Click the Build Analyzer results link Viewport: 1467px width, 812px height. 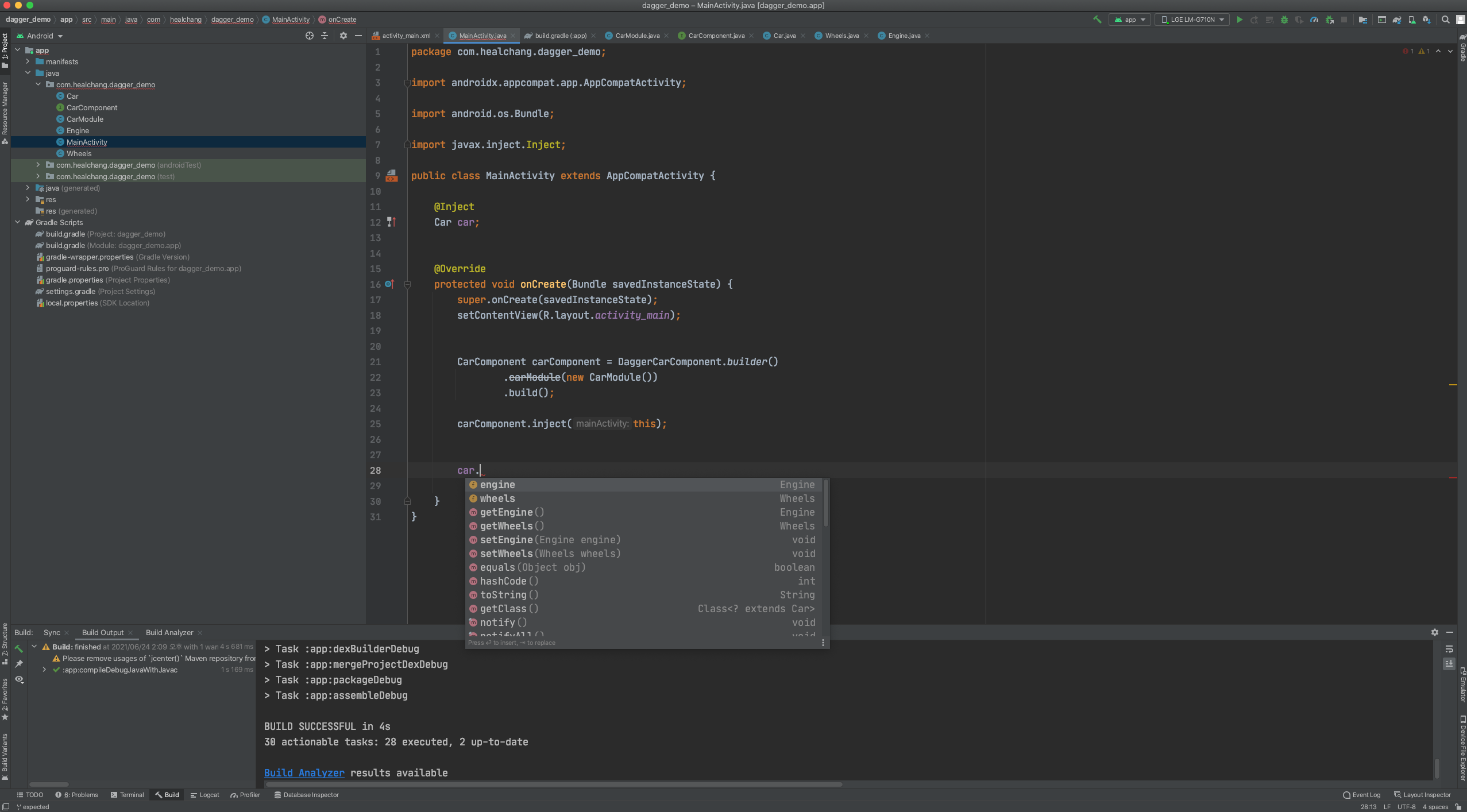coord(304,773)
